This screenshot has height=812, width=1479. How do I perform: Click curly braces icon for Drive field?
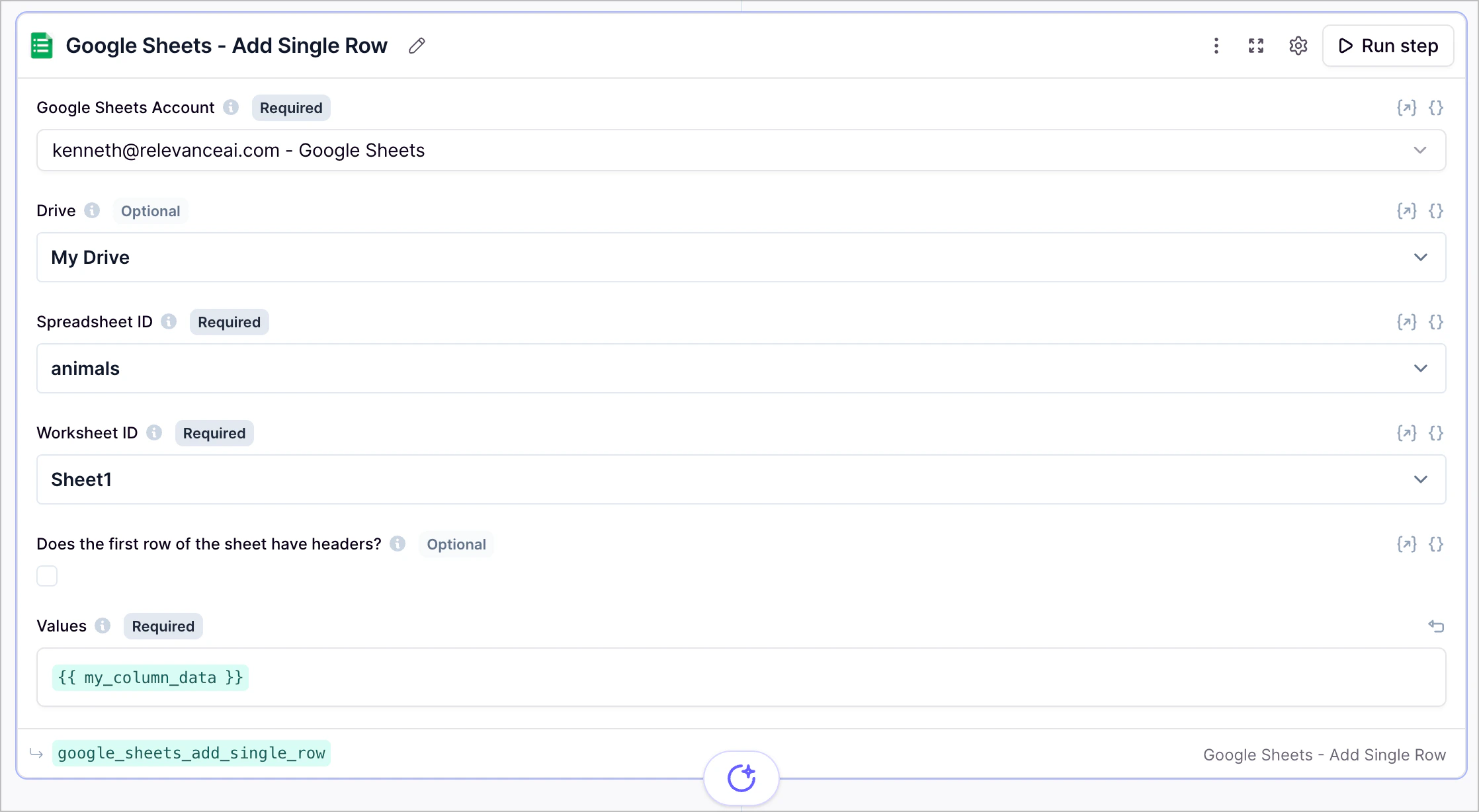pyautogui.click(x=1435, y=211)
